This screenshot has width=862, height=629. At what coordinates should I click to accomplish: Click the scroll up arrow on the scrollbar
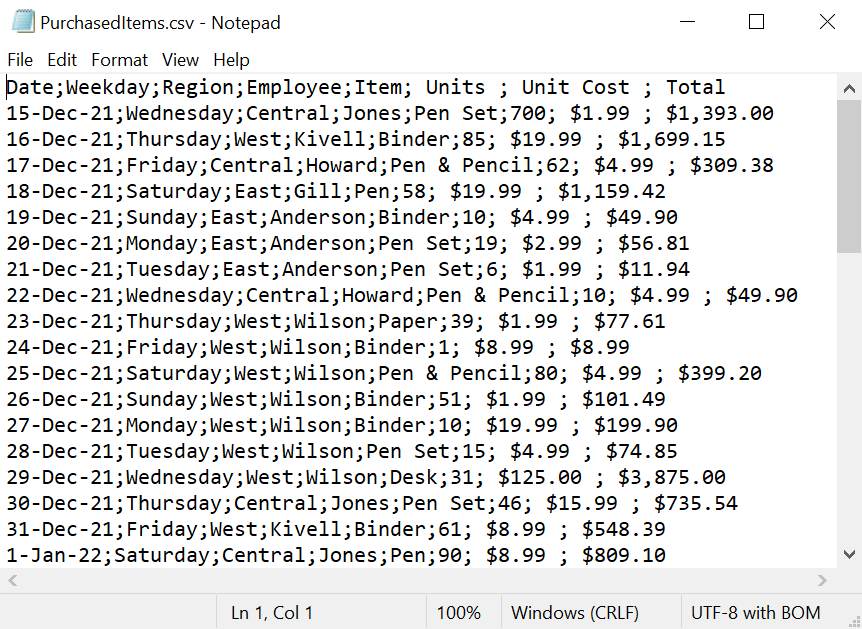(x=849, y=87)
